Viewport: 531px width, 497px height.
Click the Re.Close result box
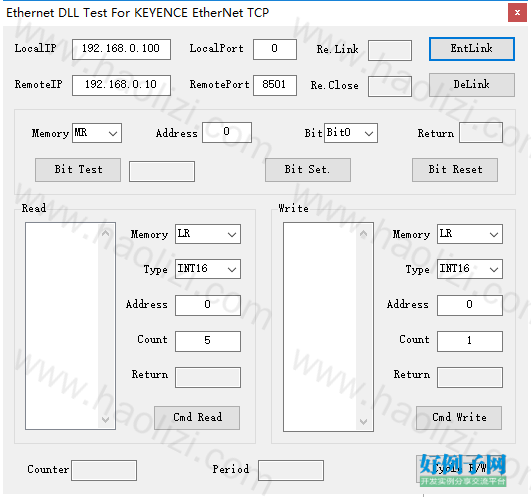click(x=390, y=87)
